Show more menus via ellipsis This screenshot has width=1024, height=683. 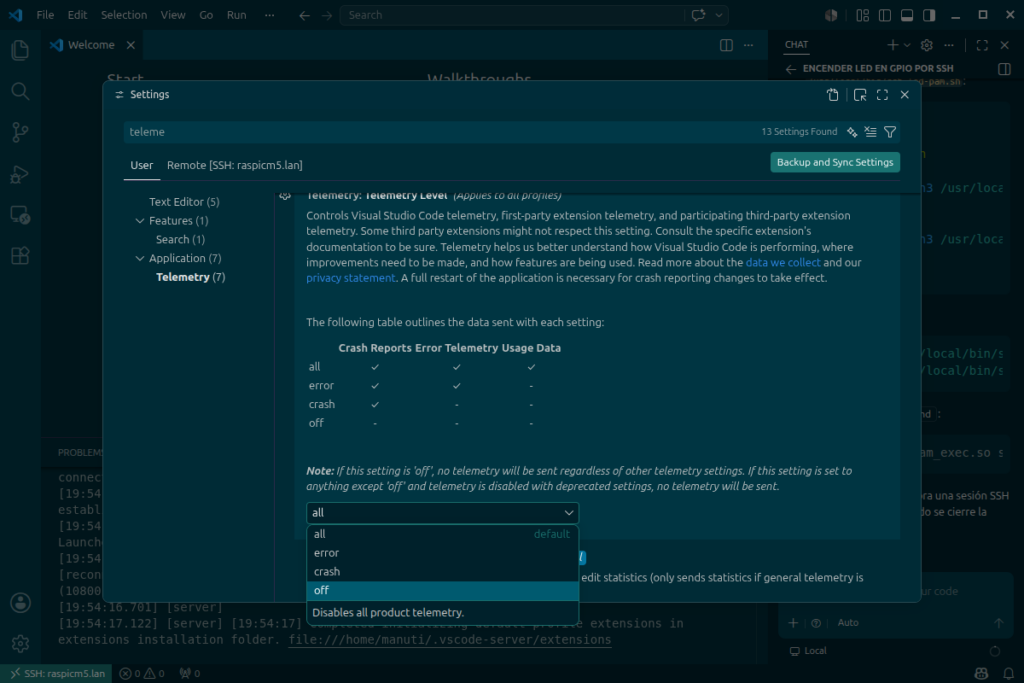(270, 15)
